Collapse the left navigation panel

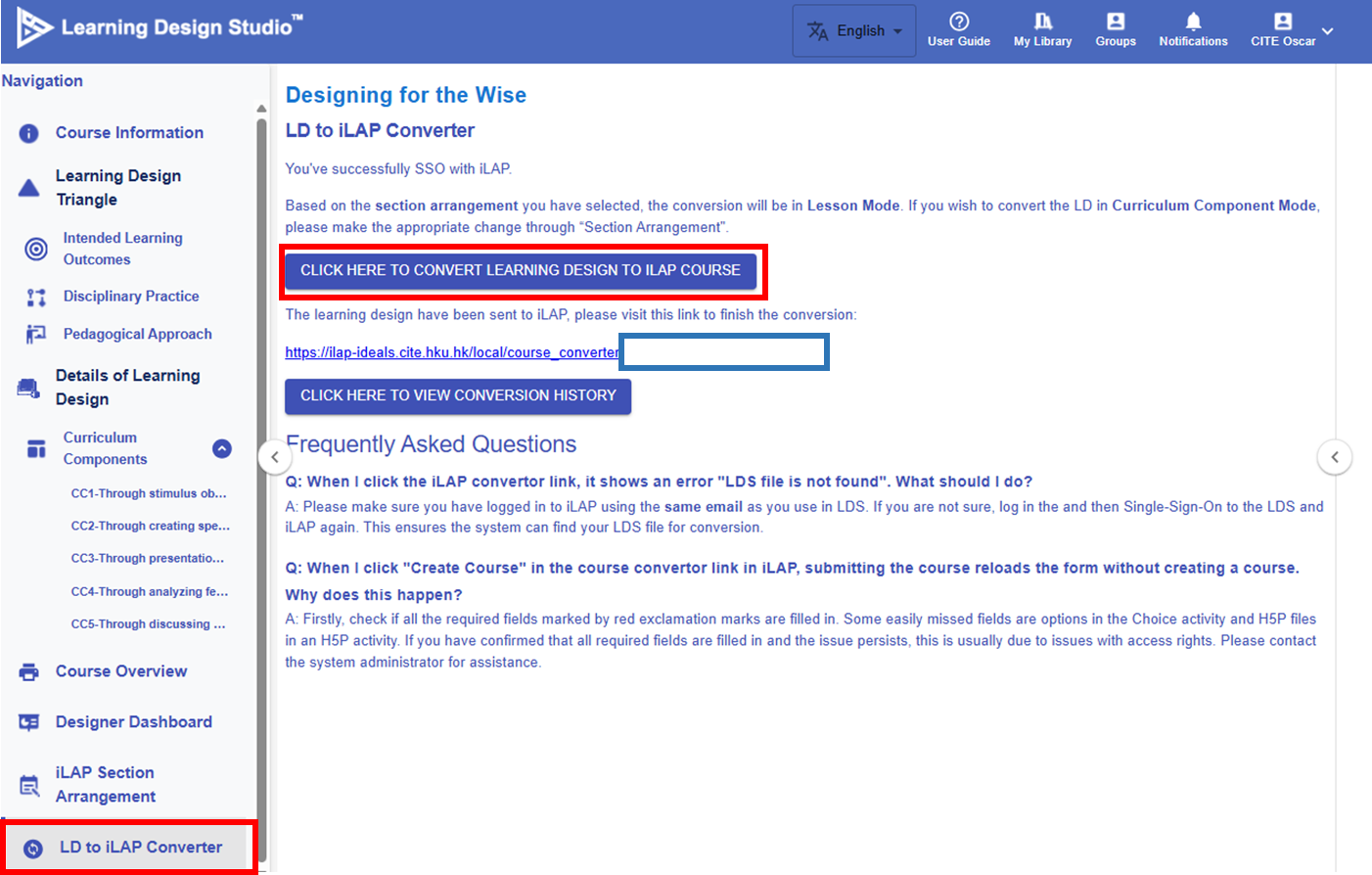coord(275,457)
